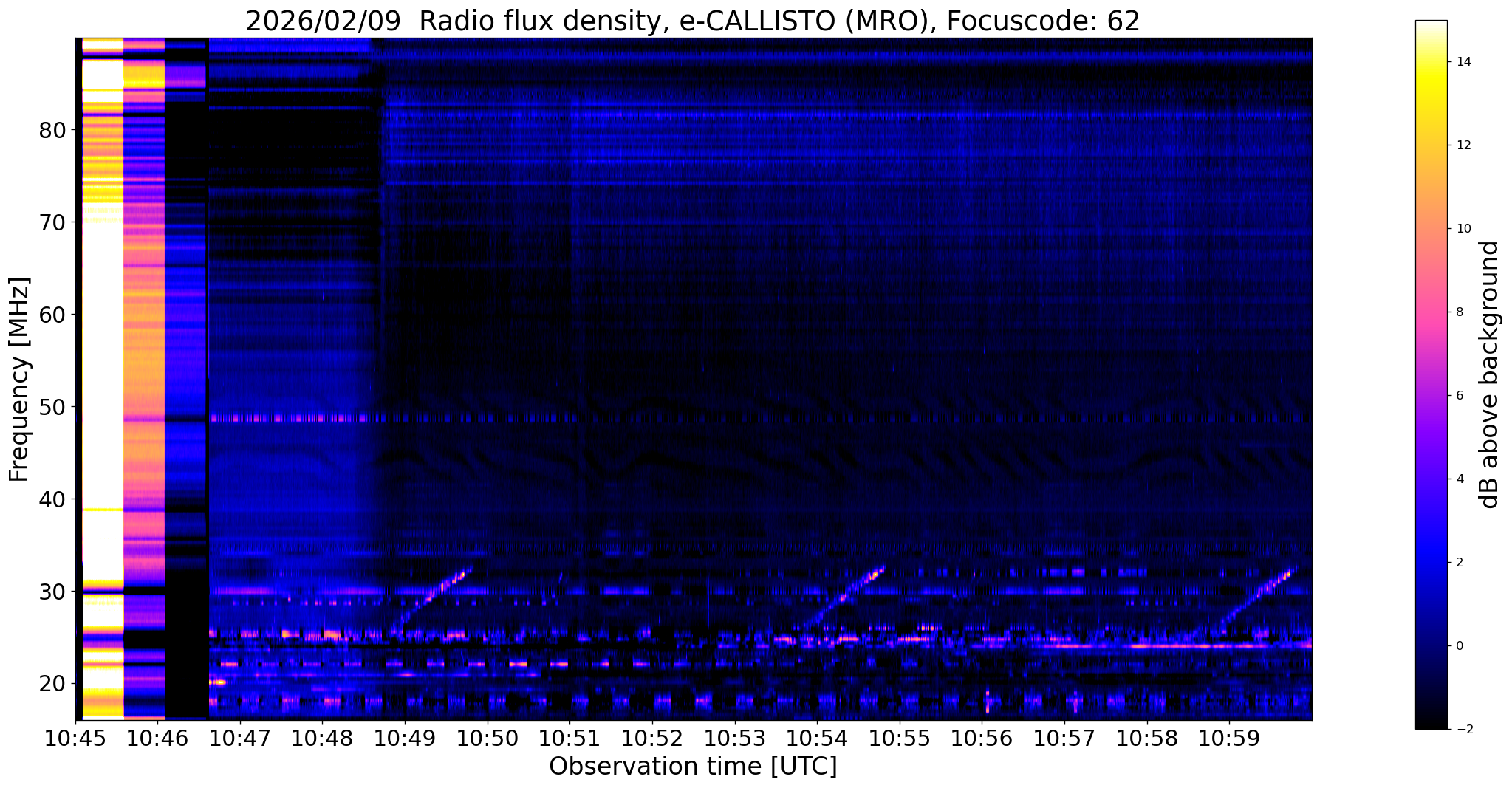The width and height of the screenshot is (1512, 788).
Task: Click the colorbar tick value 10
Action: [x=1463, y=229]
